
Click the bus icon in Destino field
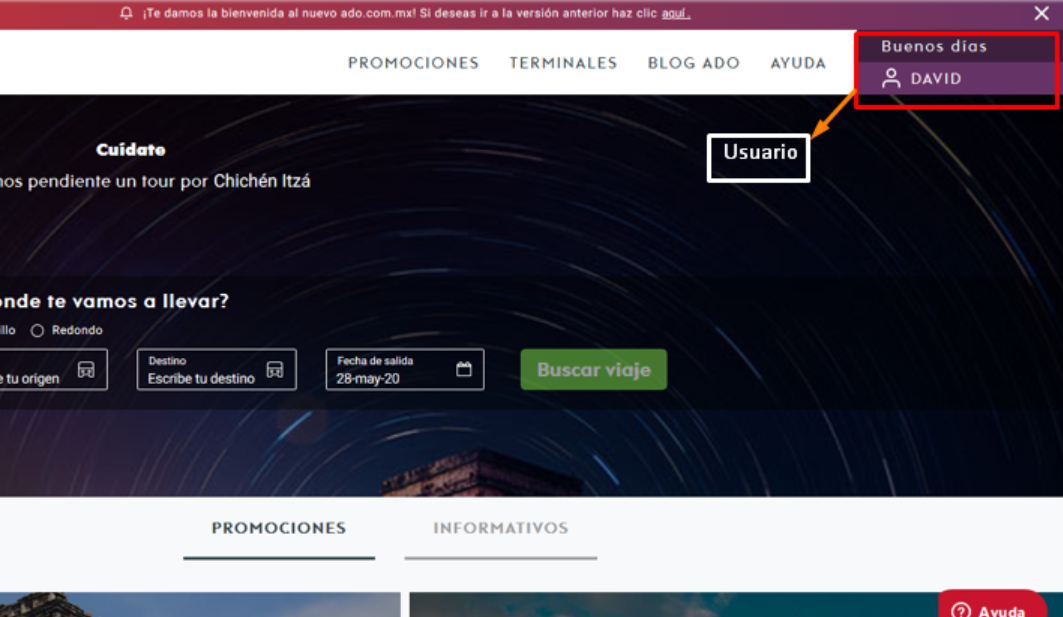[x=275, y=369]
